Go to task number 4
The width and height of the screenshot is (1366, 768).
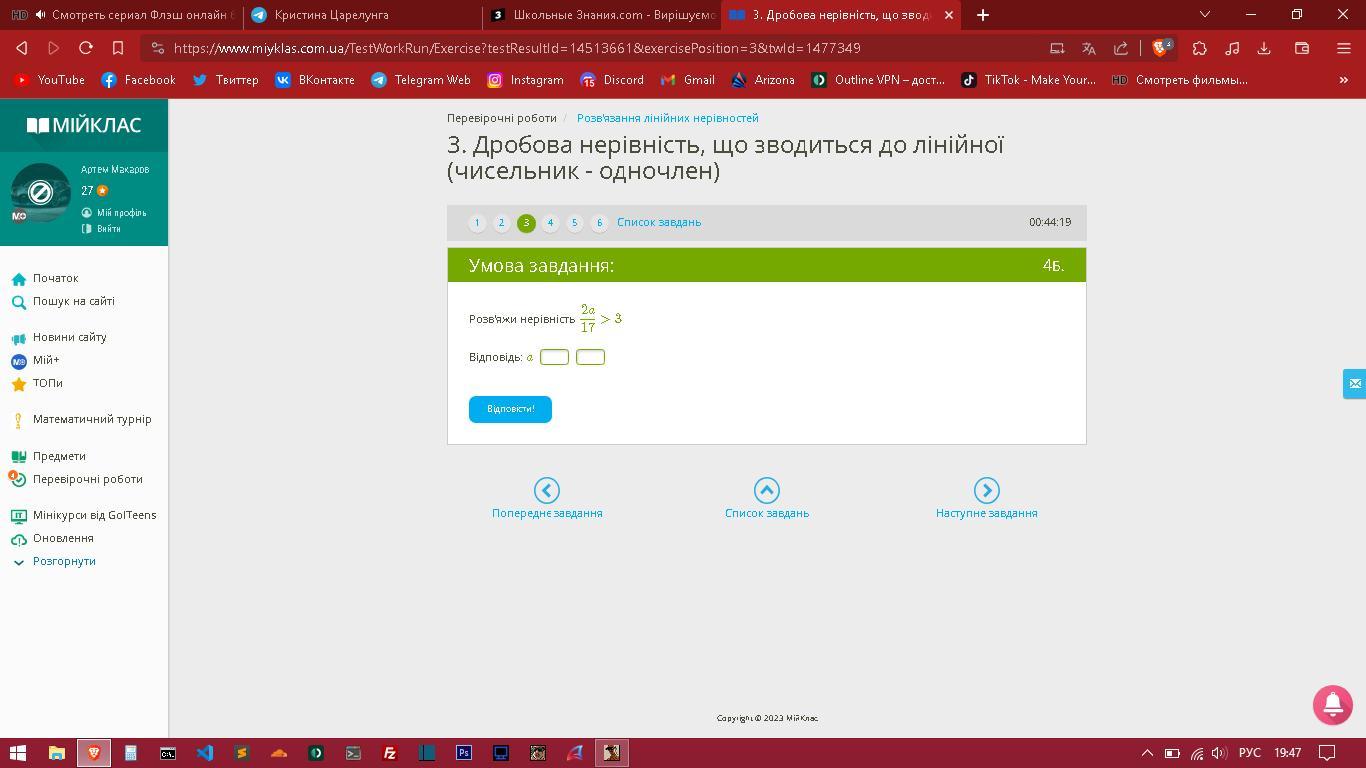coord(550,223)
